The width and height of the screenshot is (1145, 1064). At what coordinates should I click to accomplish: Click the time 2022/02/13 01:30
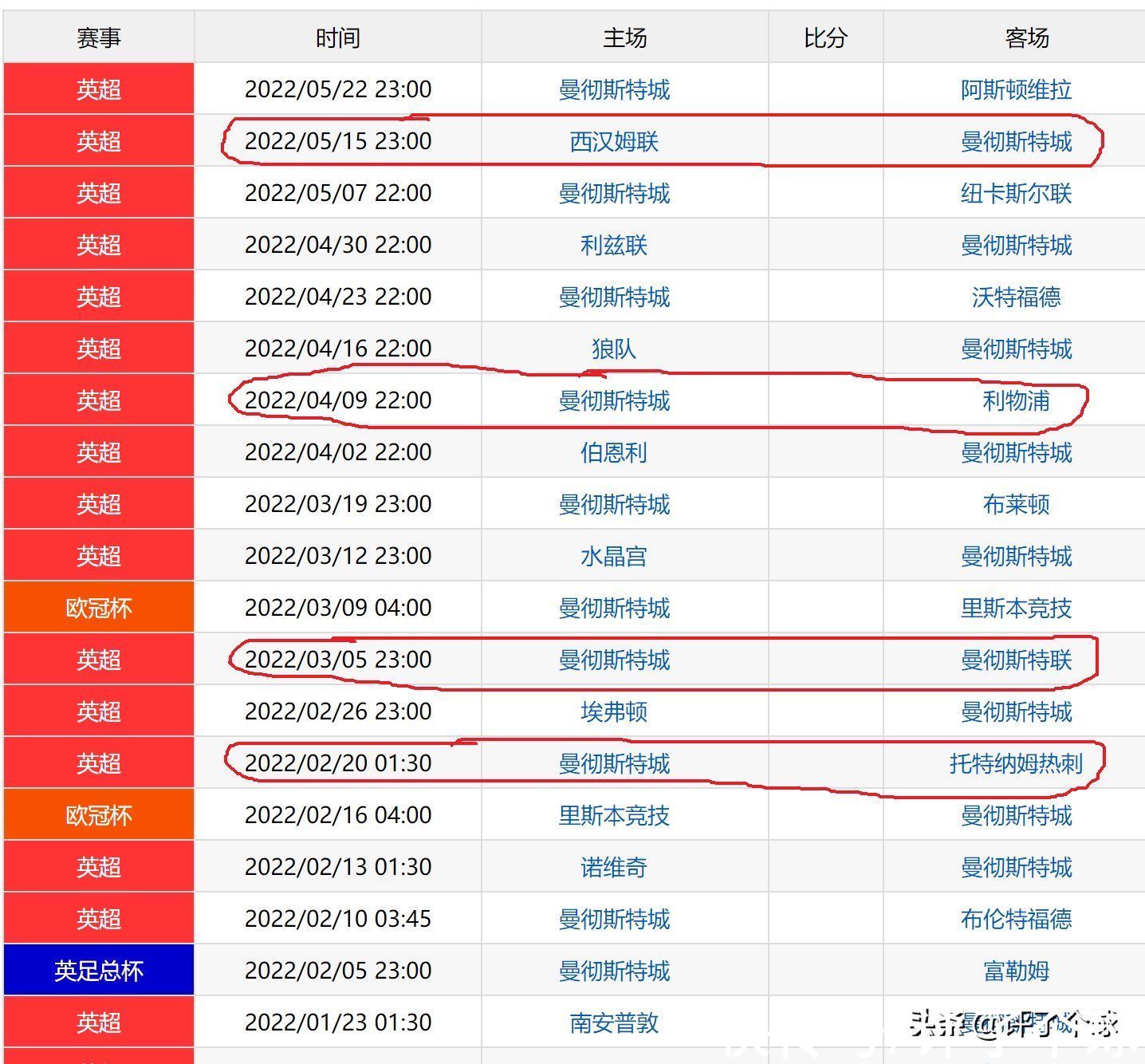(338, 867)
